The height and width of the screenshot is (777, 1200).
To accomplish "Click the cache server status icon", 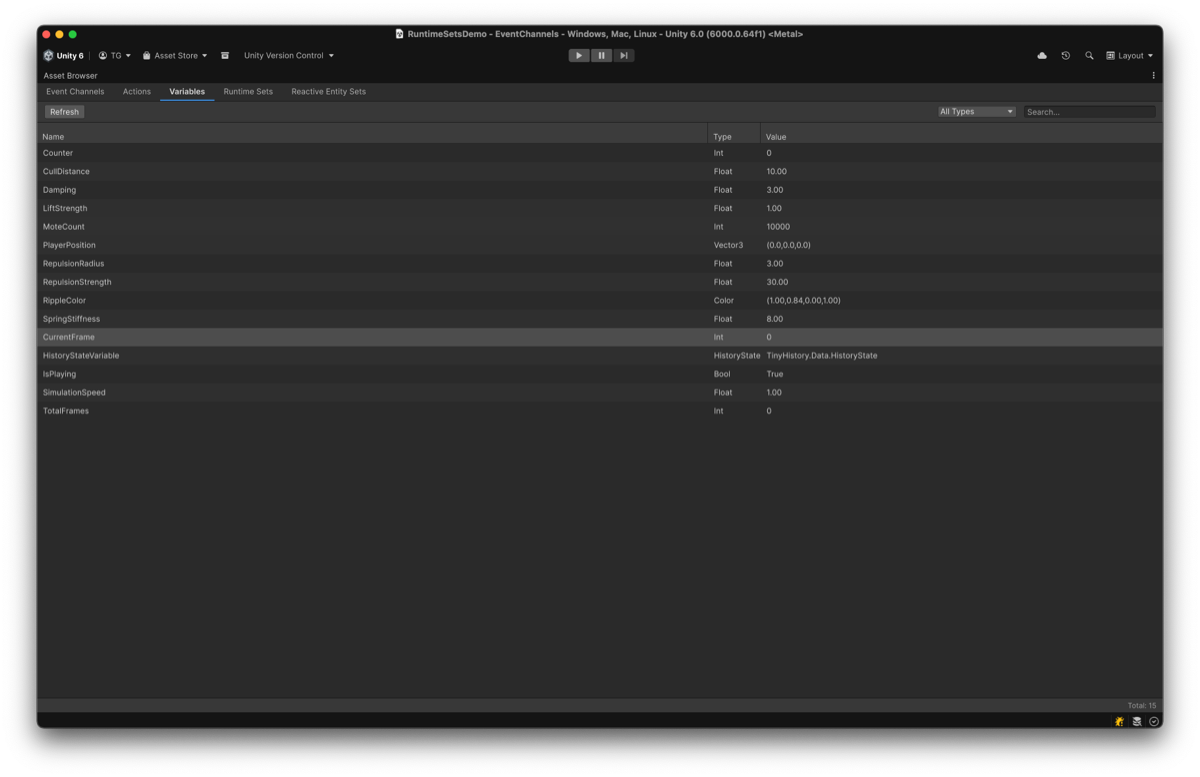I will pos(1136,721).
